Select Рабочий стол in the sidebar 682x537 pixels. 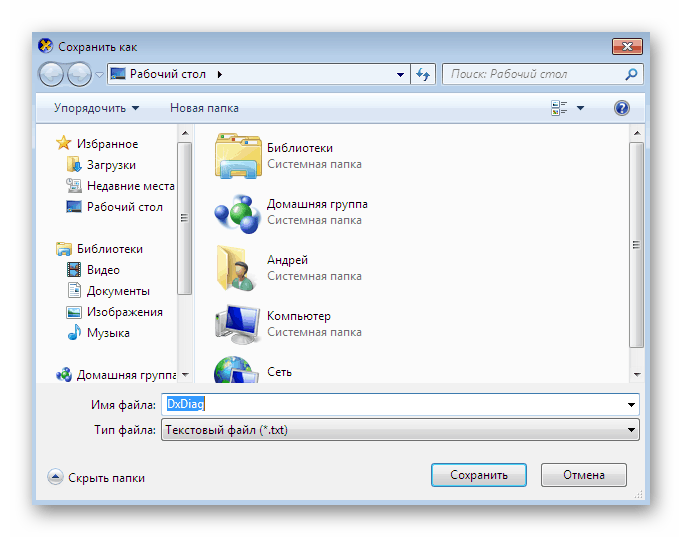(x=125, y=207)
